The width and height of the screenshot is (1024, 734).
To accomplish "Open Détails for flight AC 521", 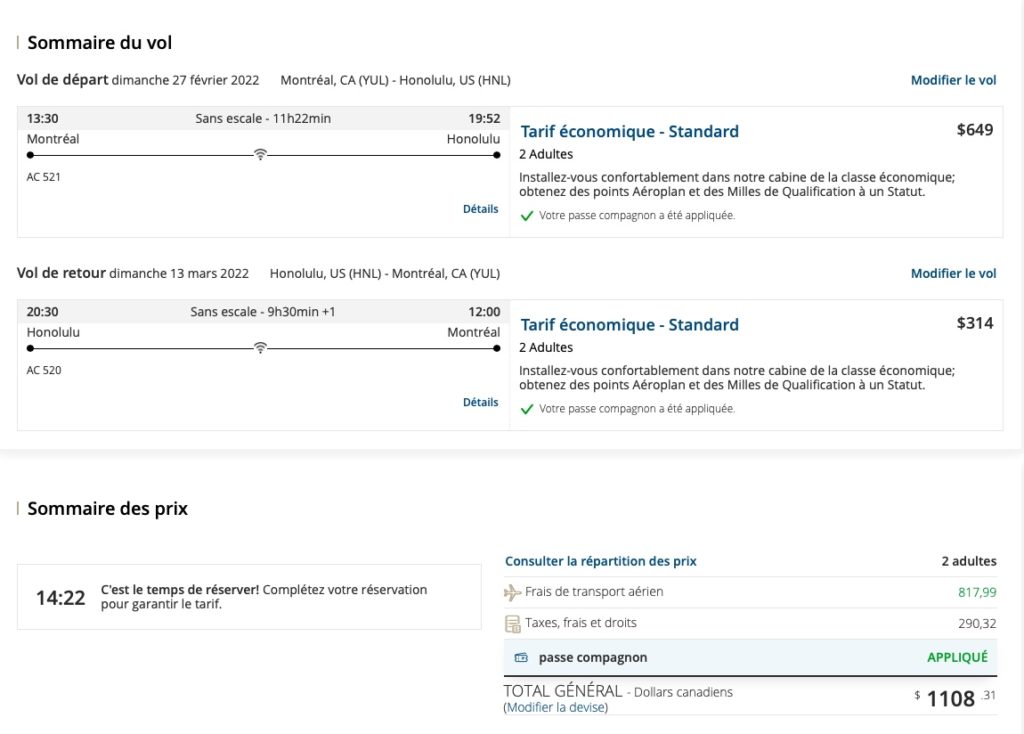I will click(480, 209).
